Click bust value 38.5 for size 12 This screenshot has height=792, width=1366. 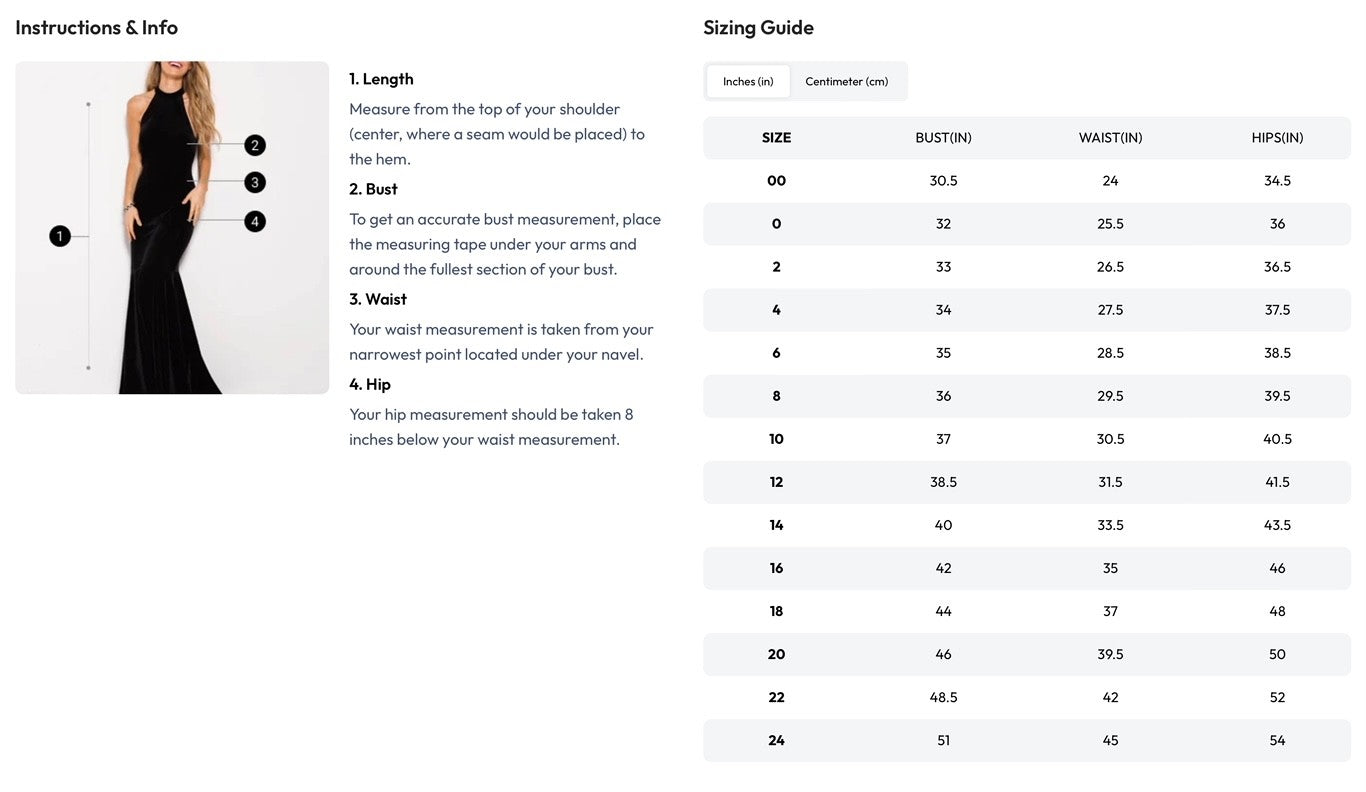943,482
